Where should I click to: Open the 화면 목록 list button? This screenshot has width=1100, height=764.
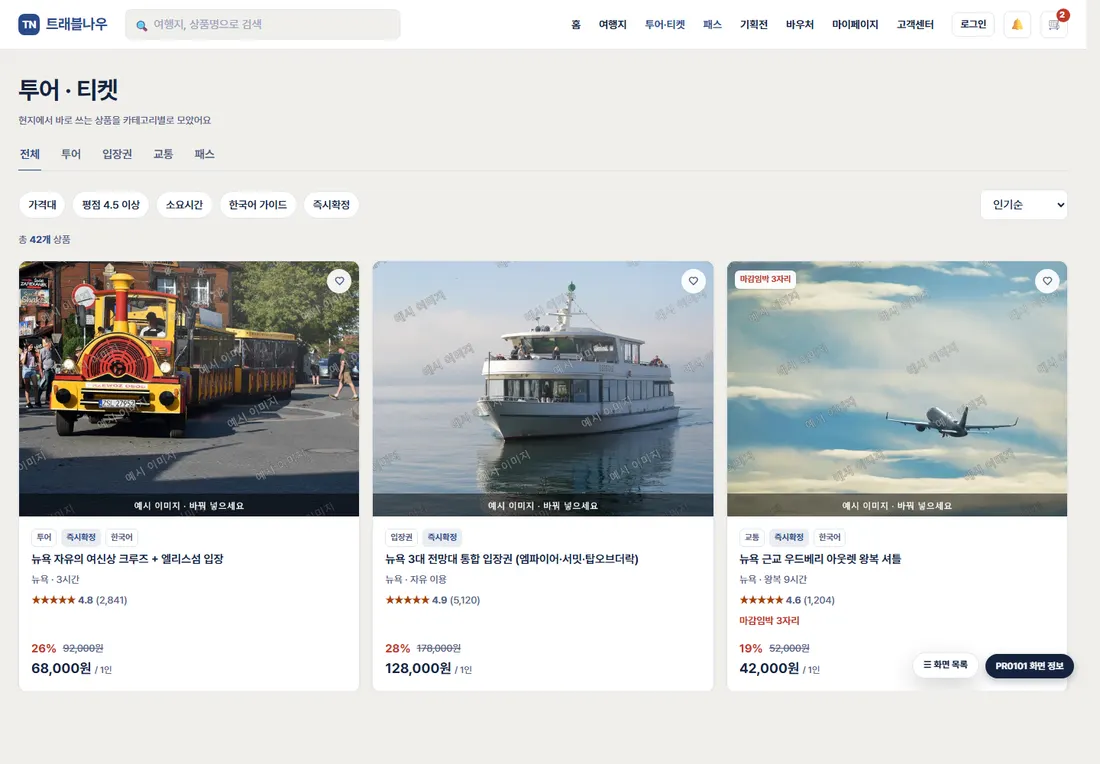click(946, 665)
